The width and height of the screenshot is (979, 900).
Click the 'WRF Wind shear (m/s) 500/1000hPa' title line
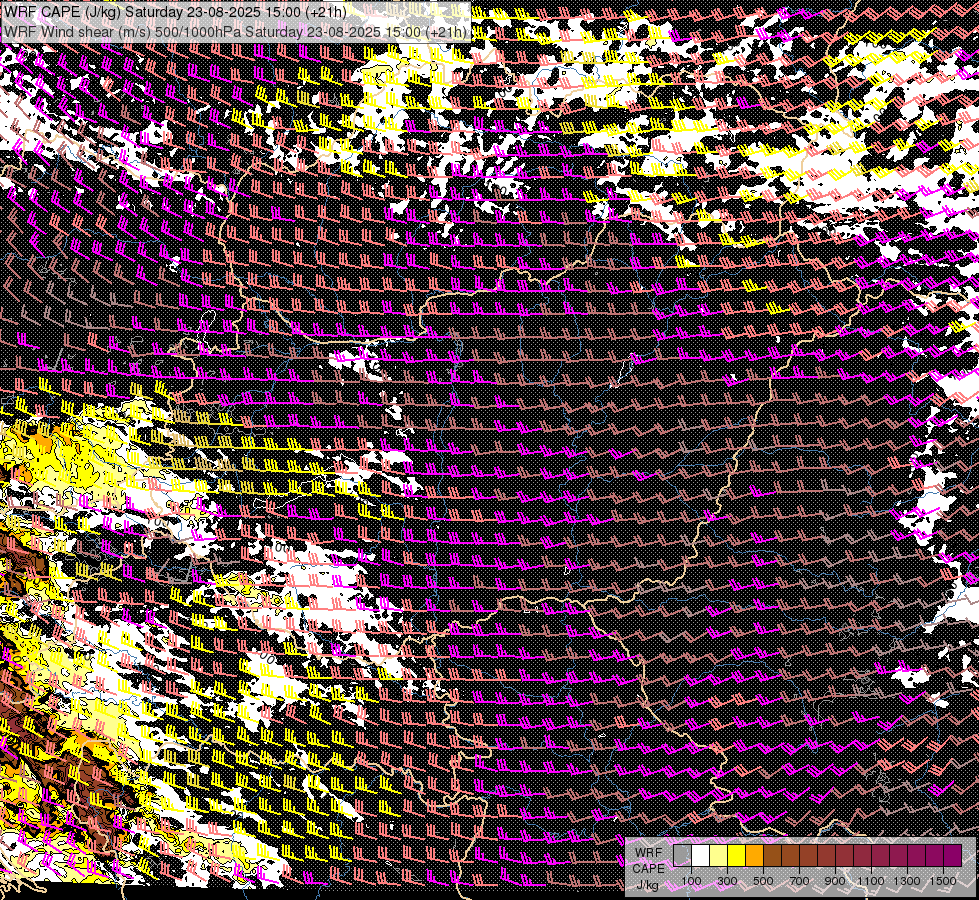[x=235, y=32]
